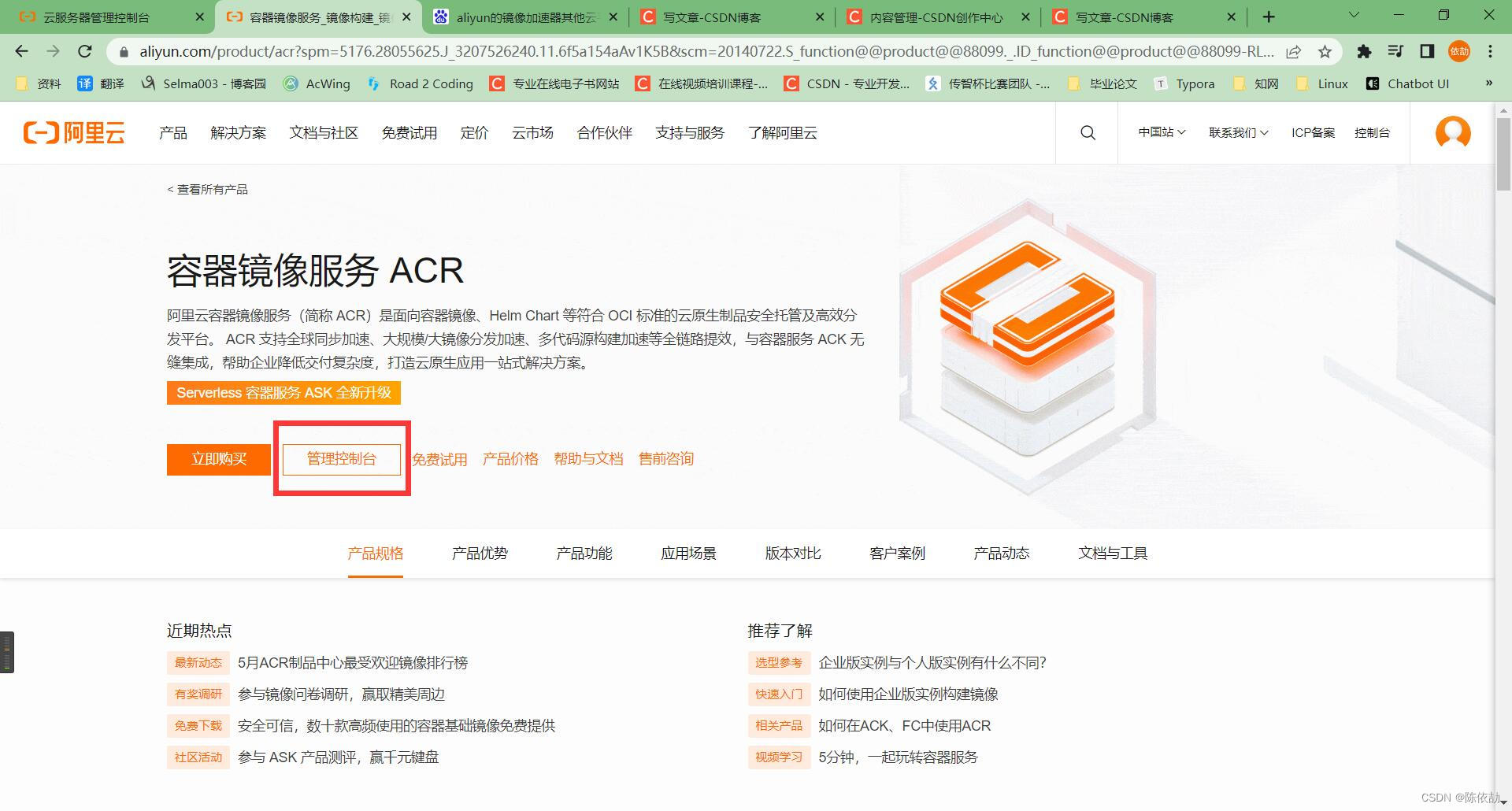
Task: Open the browser extensions puzzle icon
Action: [1364, 51]
